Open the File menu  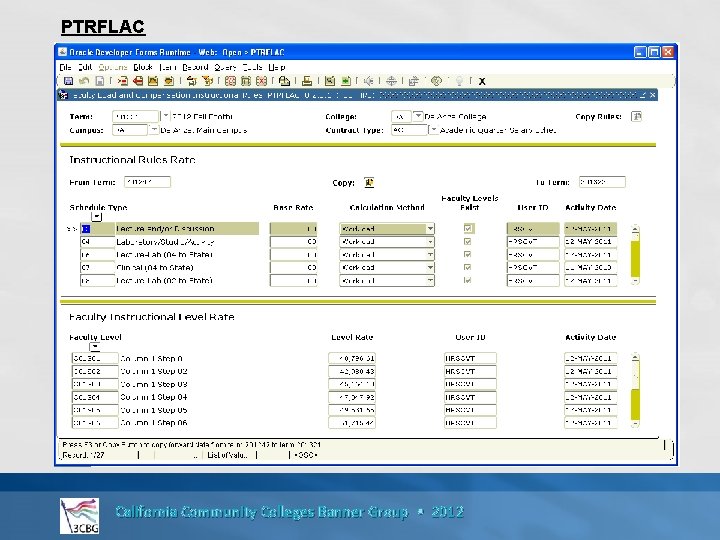pos(65,67)
